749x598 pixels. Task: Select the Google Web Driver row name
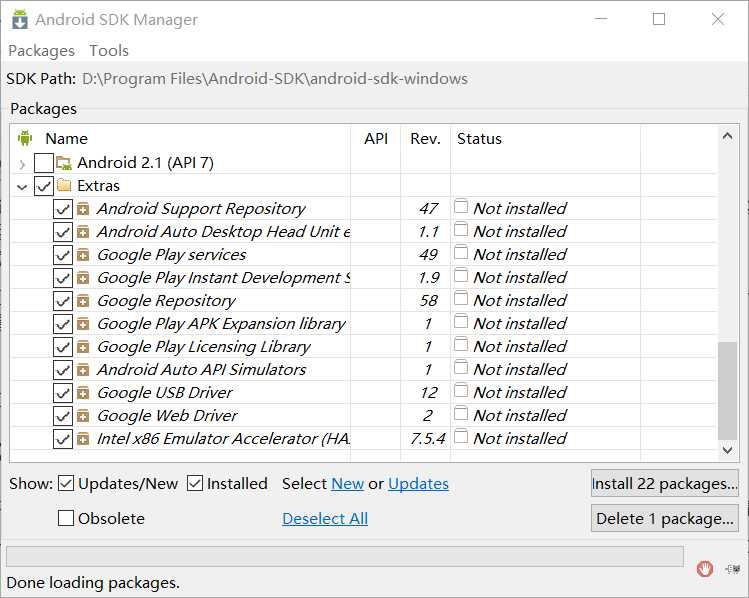pyautogui.click(x=167, y=416)
